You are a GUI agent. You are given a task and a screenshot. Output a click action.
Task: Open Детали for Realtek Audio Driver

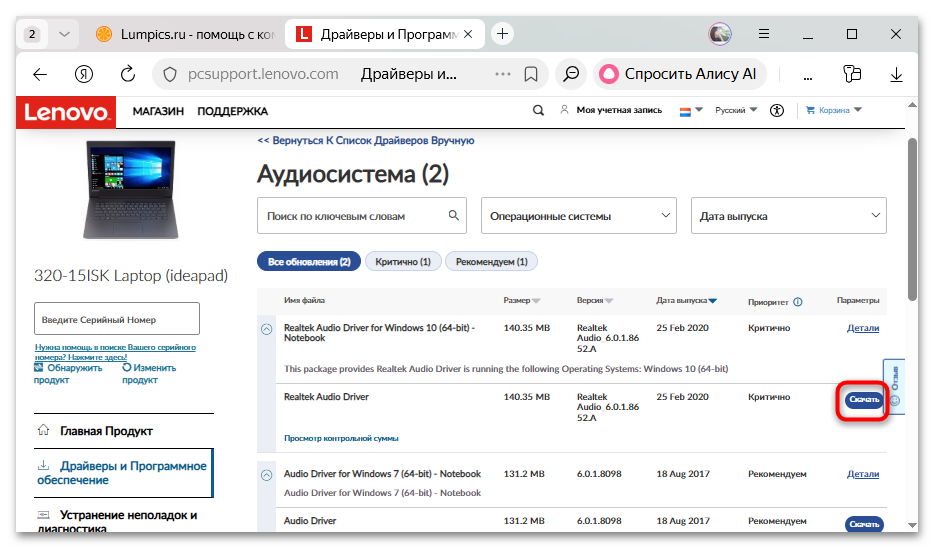[x=863, y=328]
